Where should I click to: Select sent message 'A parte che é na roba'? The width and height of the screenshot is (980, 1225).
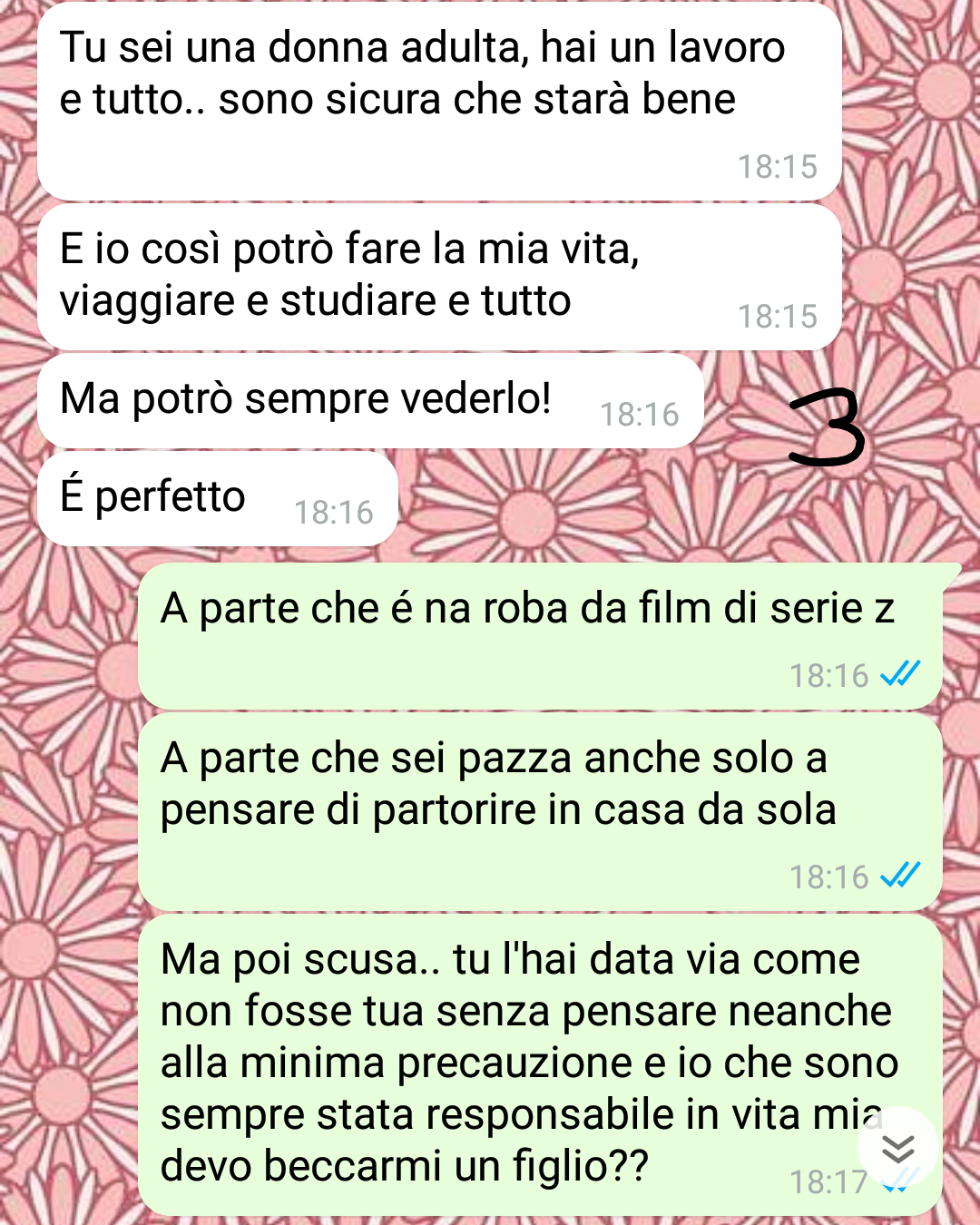click(541, 636)
